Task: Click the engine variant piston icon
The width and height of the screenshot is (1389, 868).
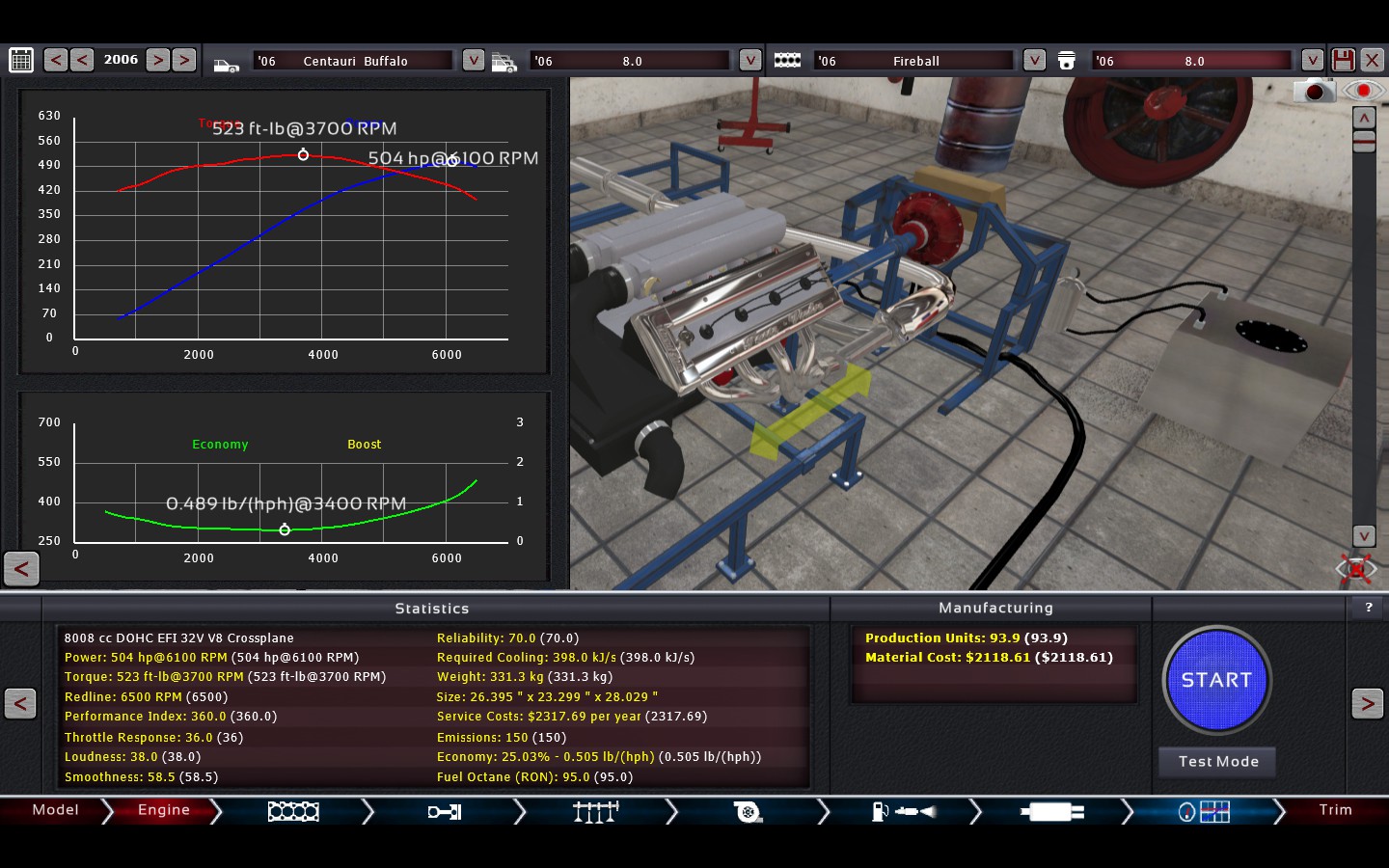Action: tap(1067, 61)
